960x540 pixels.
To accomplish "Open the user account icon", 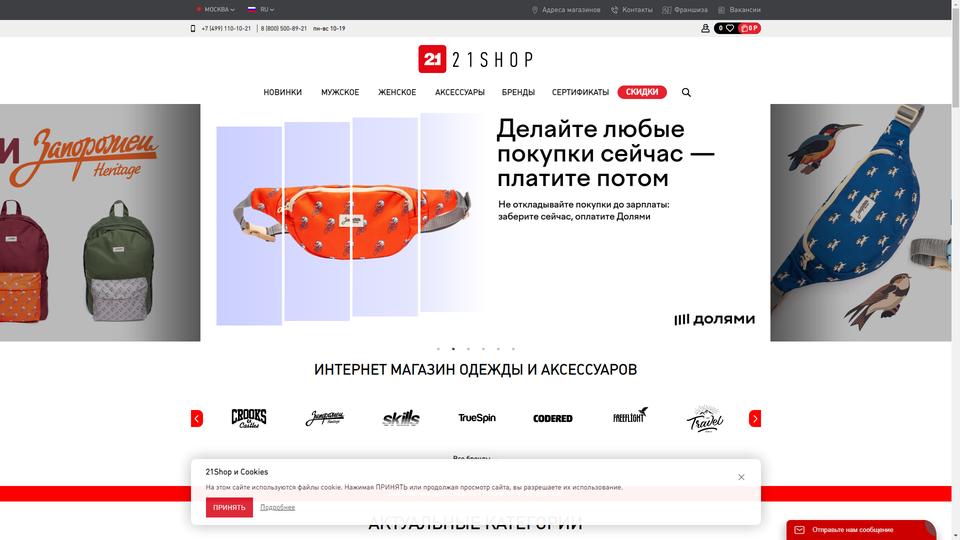I will coord(705,28).
